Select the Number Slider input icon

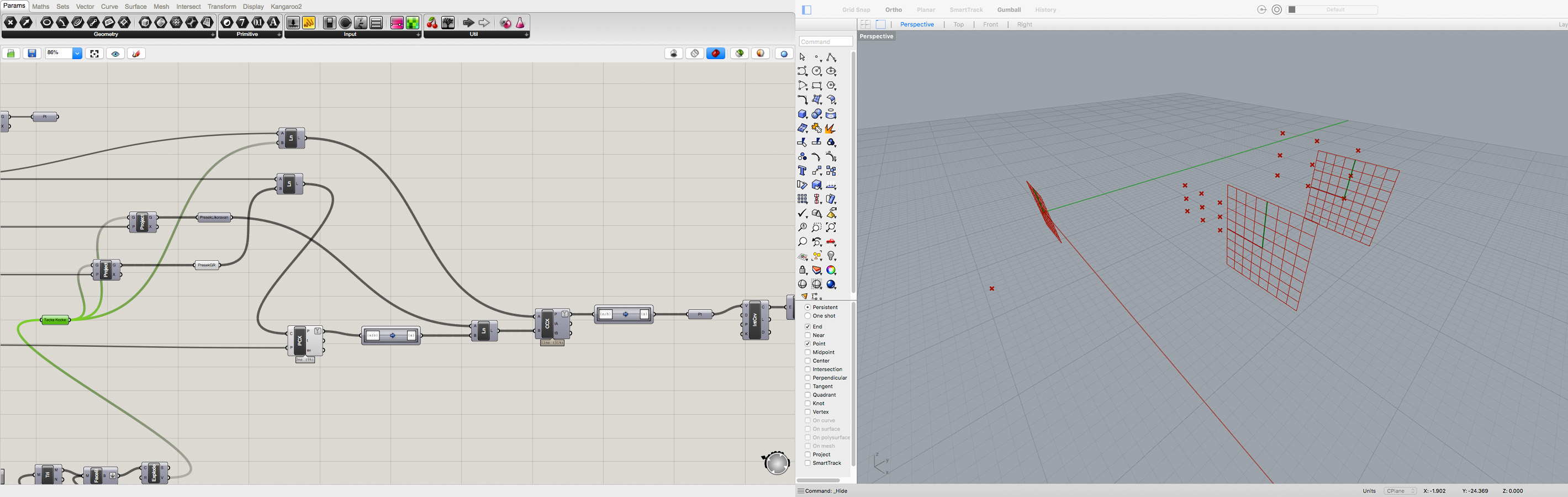(x=293, y=23)
